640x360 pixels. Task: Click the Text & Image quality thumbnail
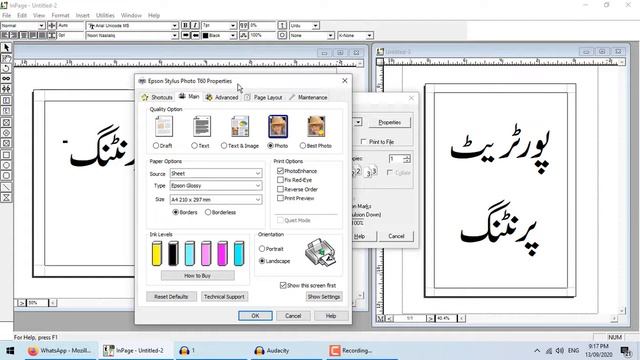pos(240,126)
